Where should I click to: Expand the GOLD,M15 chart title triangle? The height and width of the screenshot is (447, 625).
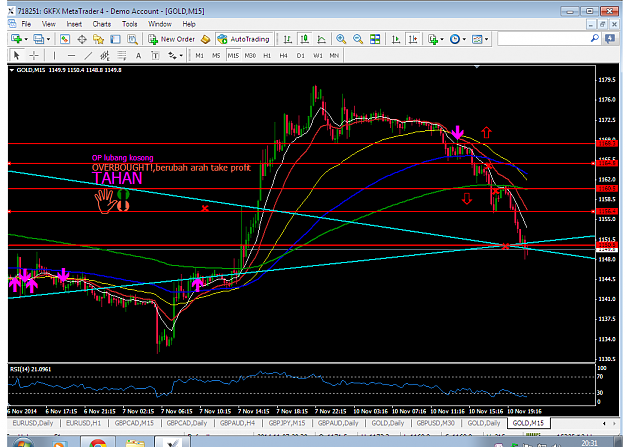click(12, 70)
